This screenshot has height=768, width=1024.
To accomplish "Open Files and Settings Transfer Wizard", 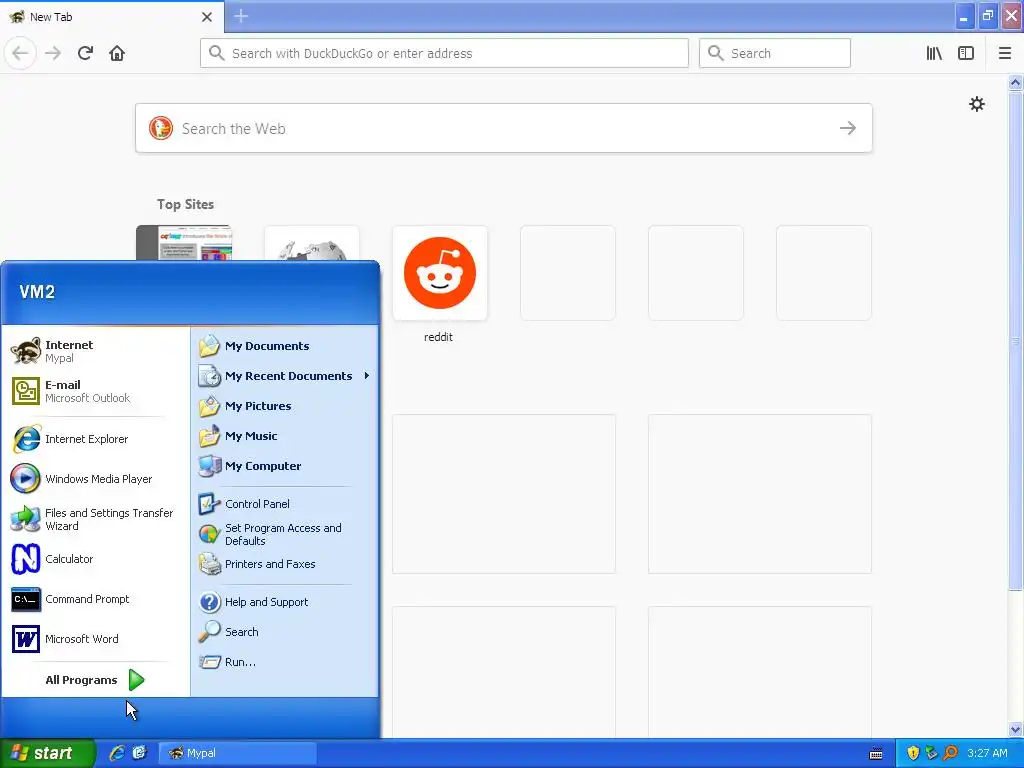I will (95, 519).
